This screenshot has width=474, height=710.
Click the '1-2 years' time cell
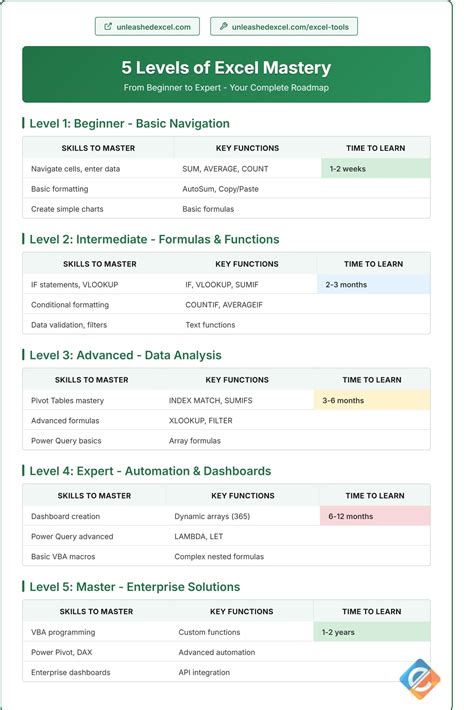(372, 632)
